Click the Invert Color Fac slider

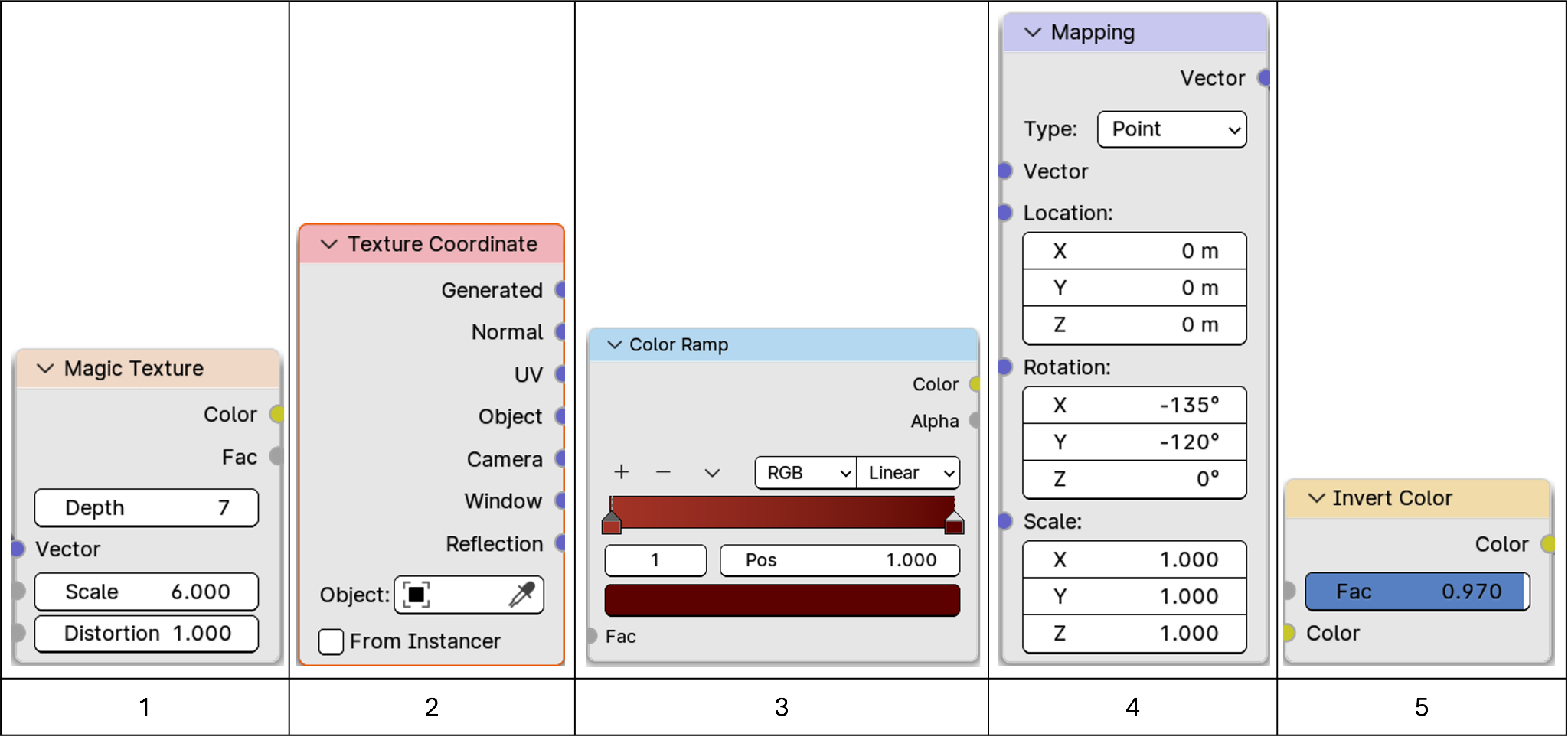1416,592
